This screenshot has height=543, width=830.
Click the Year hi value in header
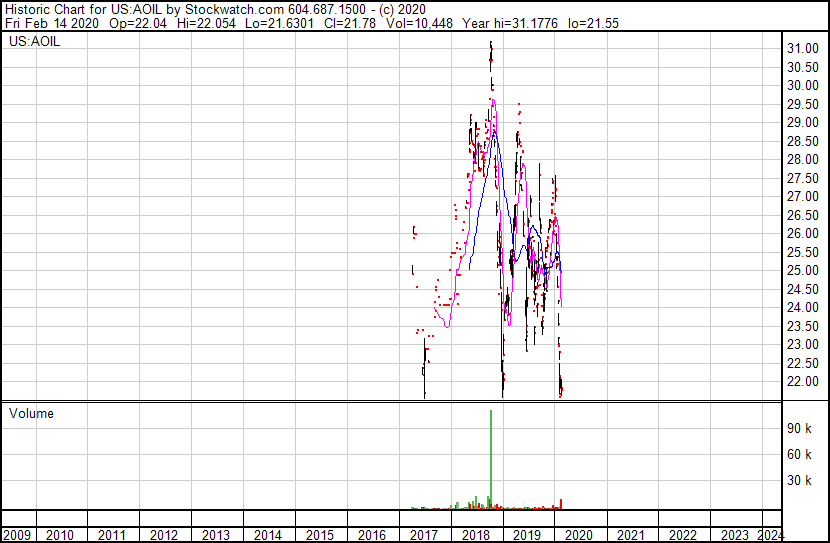coord(533,23)
